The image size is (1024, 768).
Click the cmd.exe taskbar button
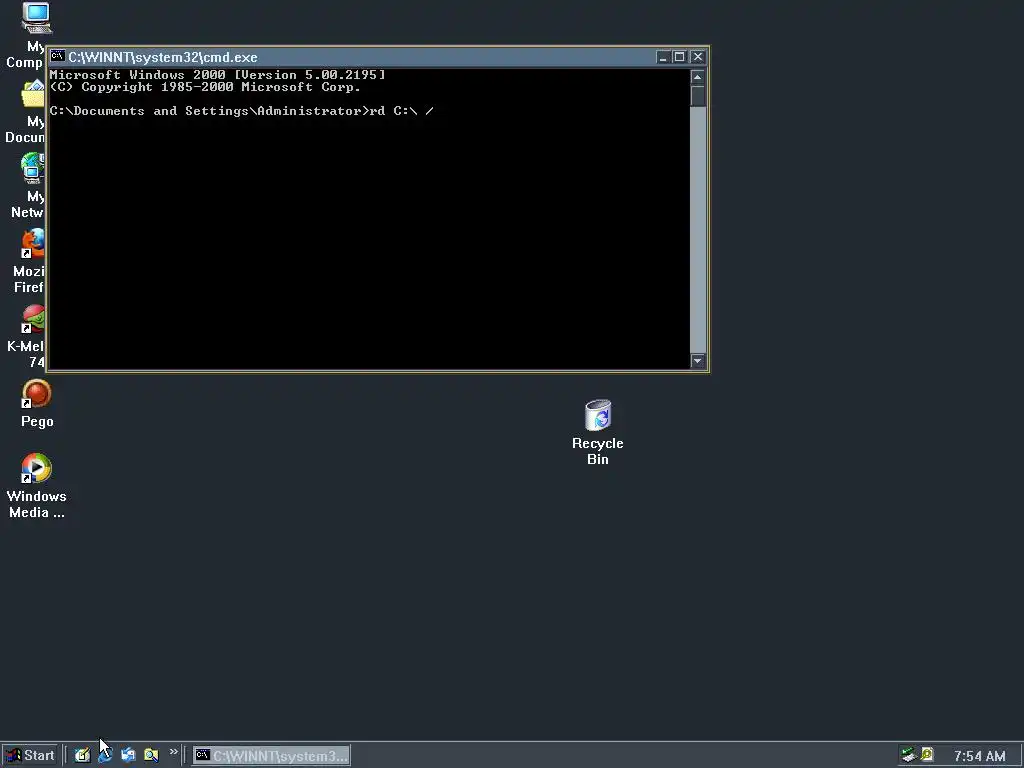(272, 756)
